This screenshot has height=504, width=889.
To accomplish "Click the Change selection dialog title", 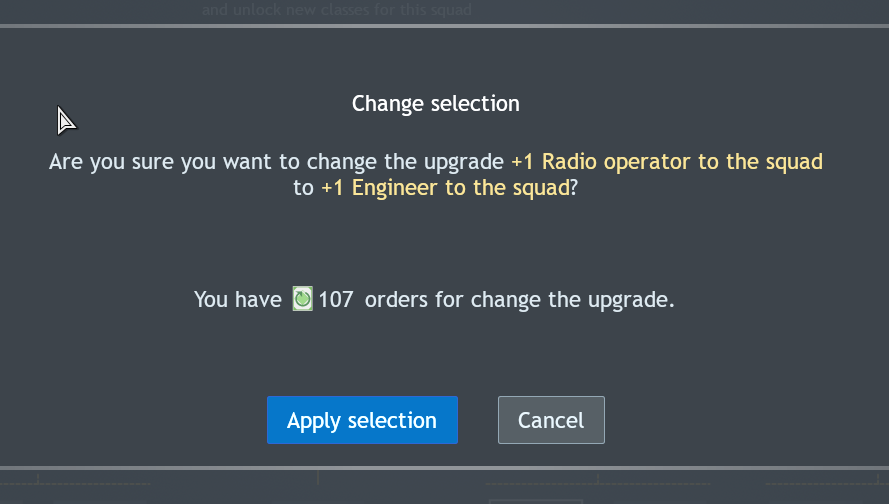I will click(x=435, y=103).
